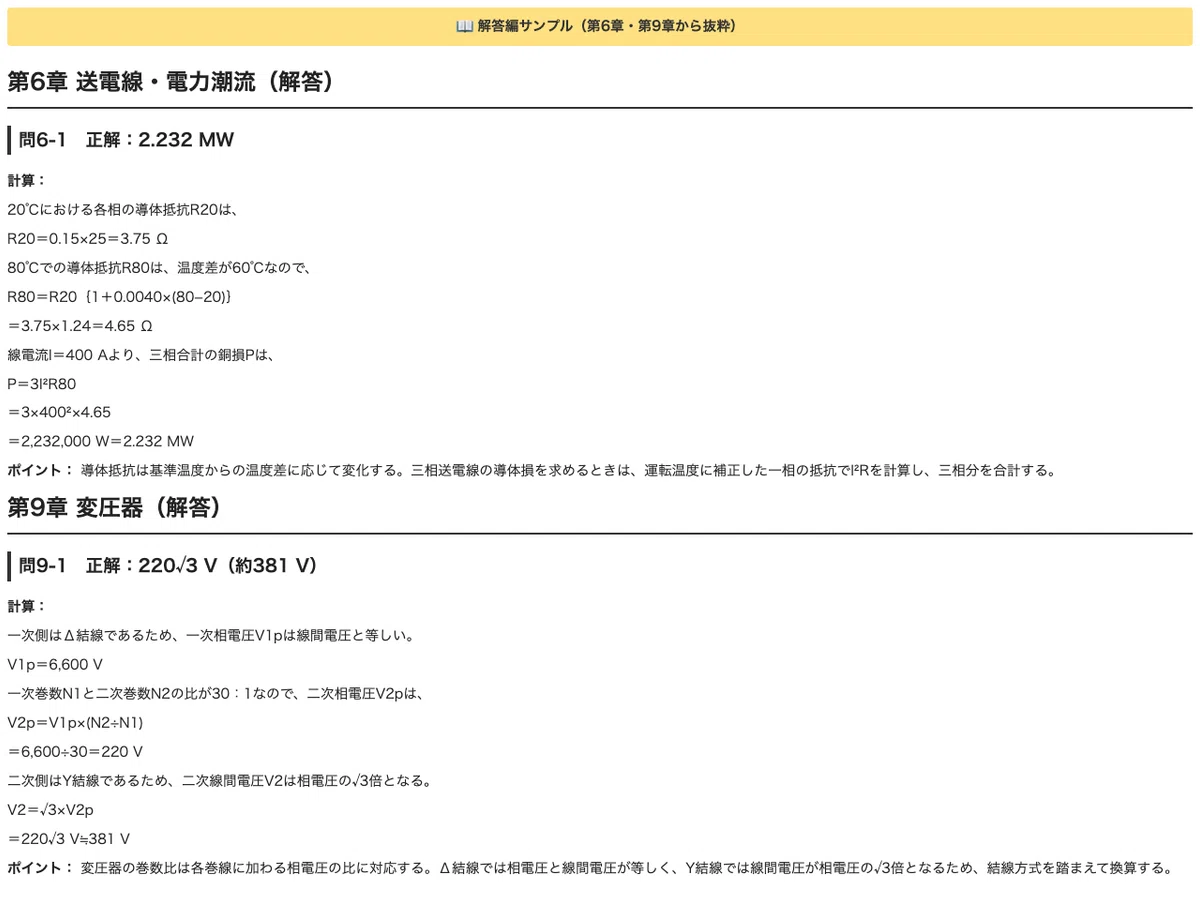Click the '計算：' label under 問9-1
The image size is (1200, 920).
27,607
